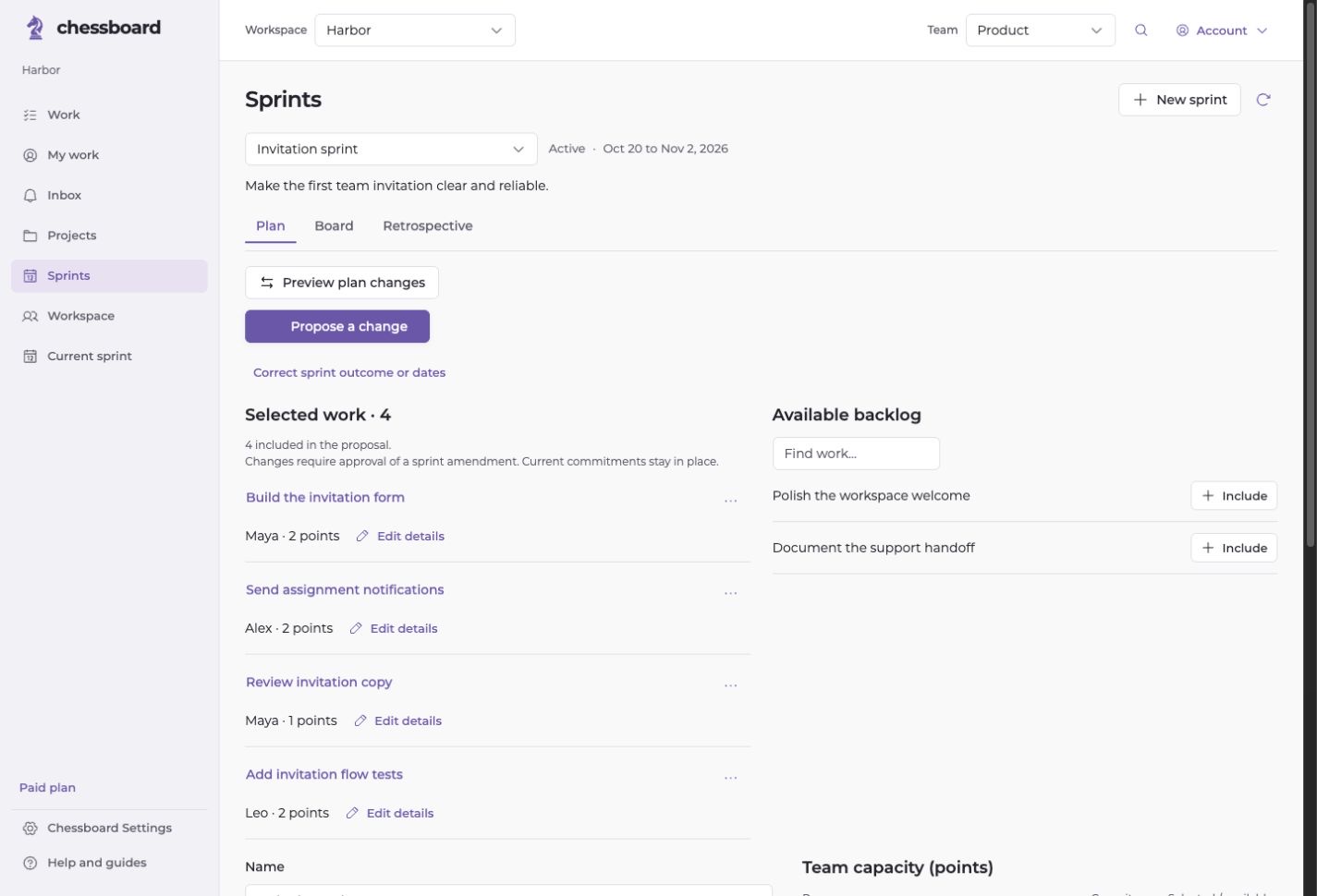The width and height of the screenshot is (1317, 896).
Task: Click Propose a change button
Action: 337,326
